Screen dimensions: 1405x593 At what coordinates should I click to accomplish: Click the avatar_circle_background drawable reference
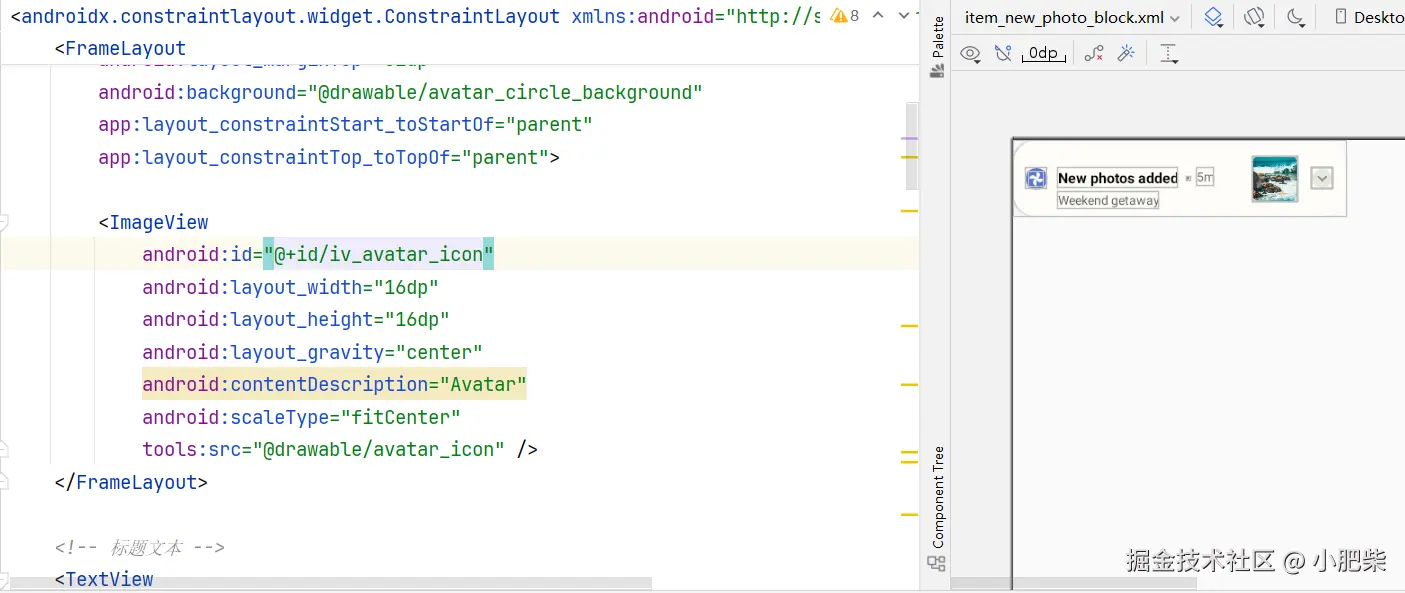tap(505, 92)
